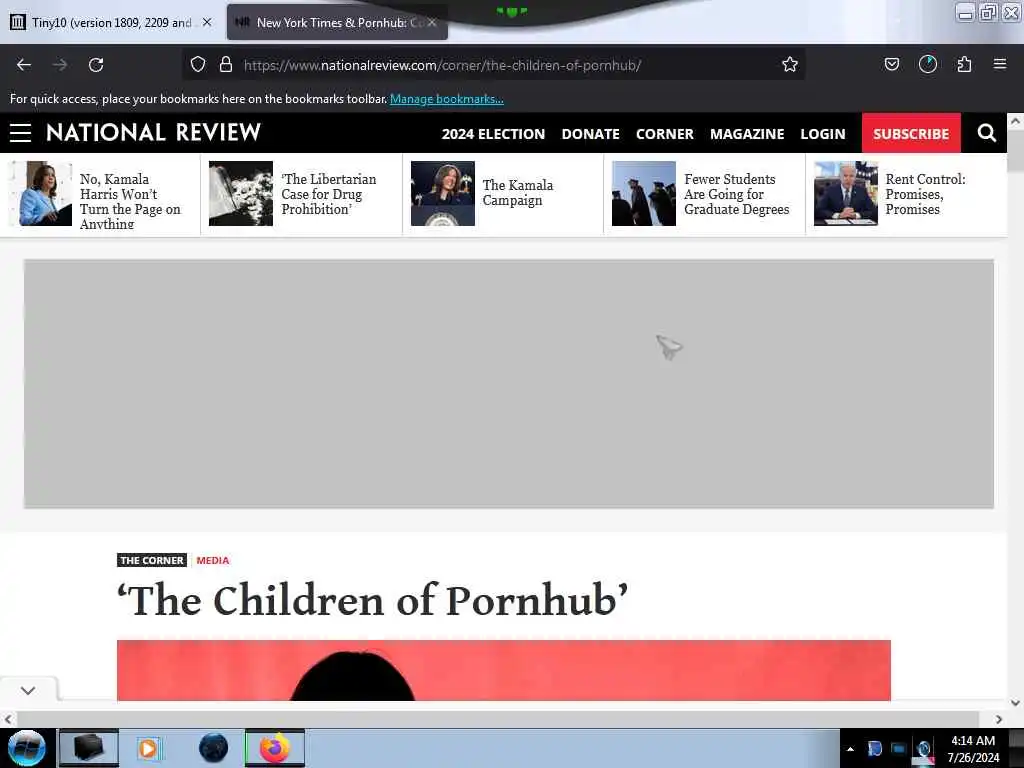The height and width of the screenshot is (768, 1024).
Task: Open the tracking protection shield icon
Action: pyautogui.click(x=198, y=65)
